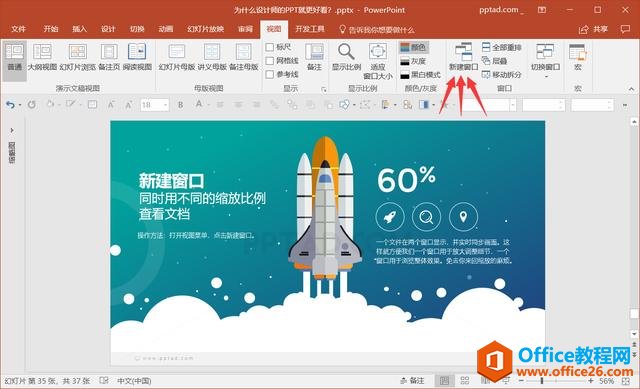Image resolution: width=640 pixels, height=389 pixels.
Task: Click the 备注 notes button in status bar
Action: [x=412, y=380]
